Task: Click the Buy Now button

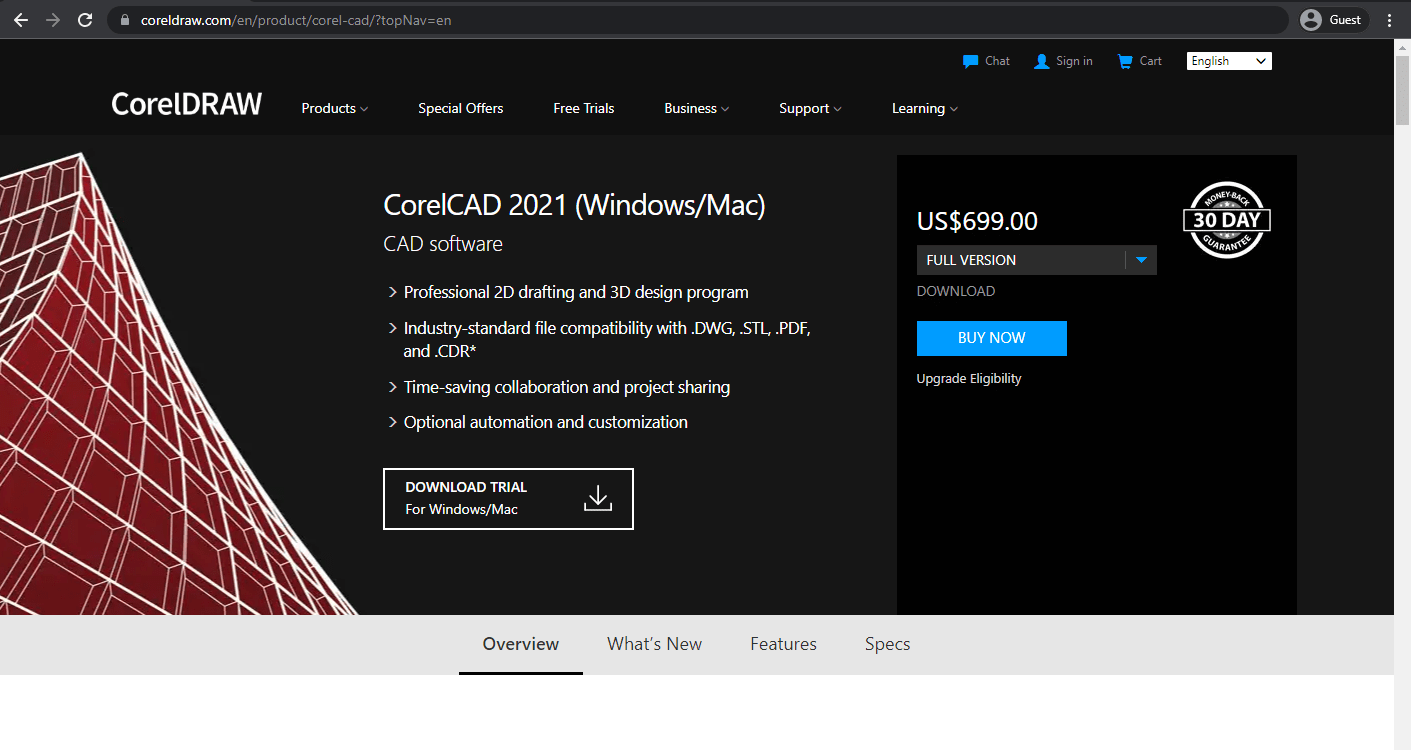Action: click(992, 338)
